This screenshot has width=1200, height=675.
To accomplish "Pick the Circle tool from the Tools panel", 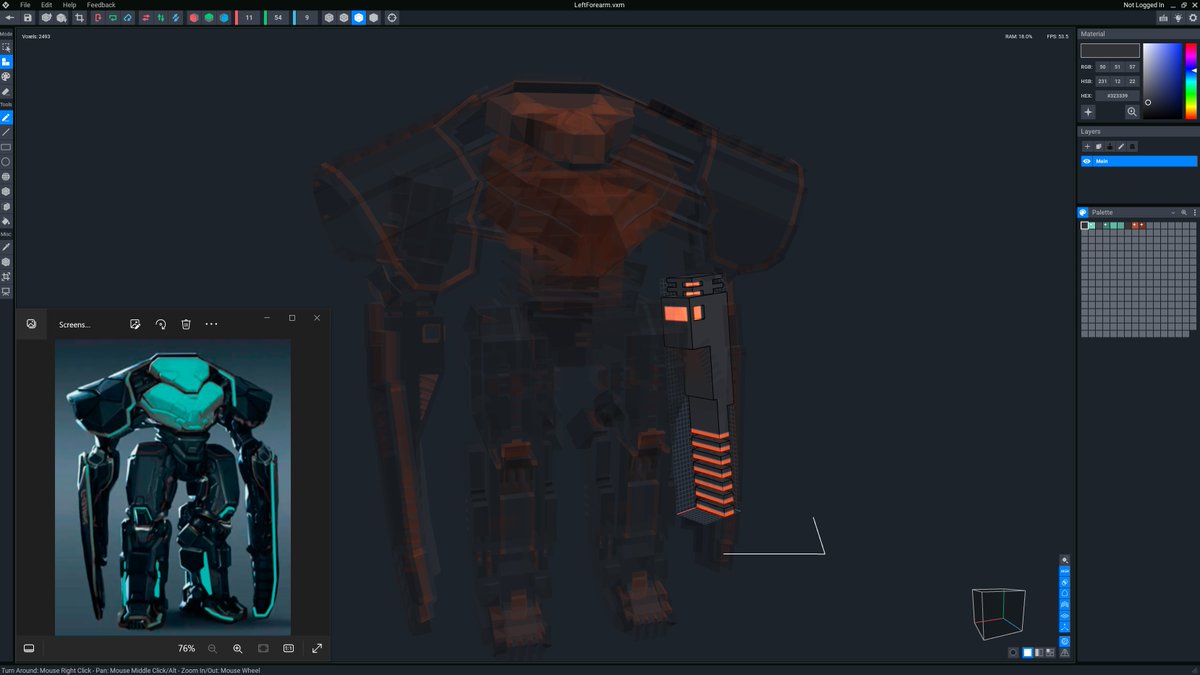I will 6,161.
